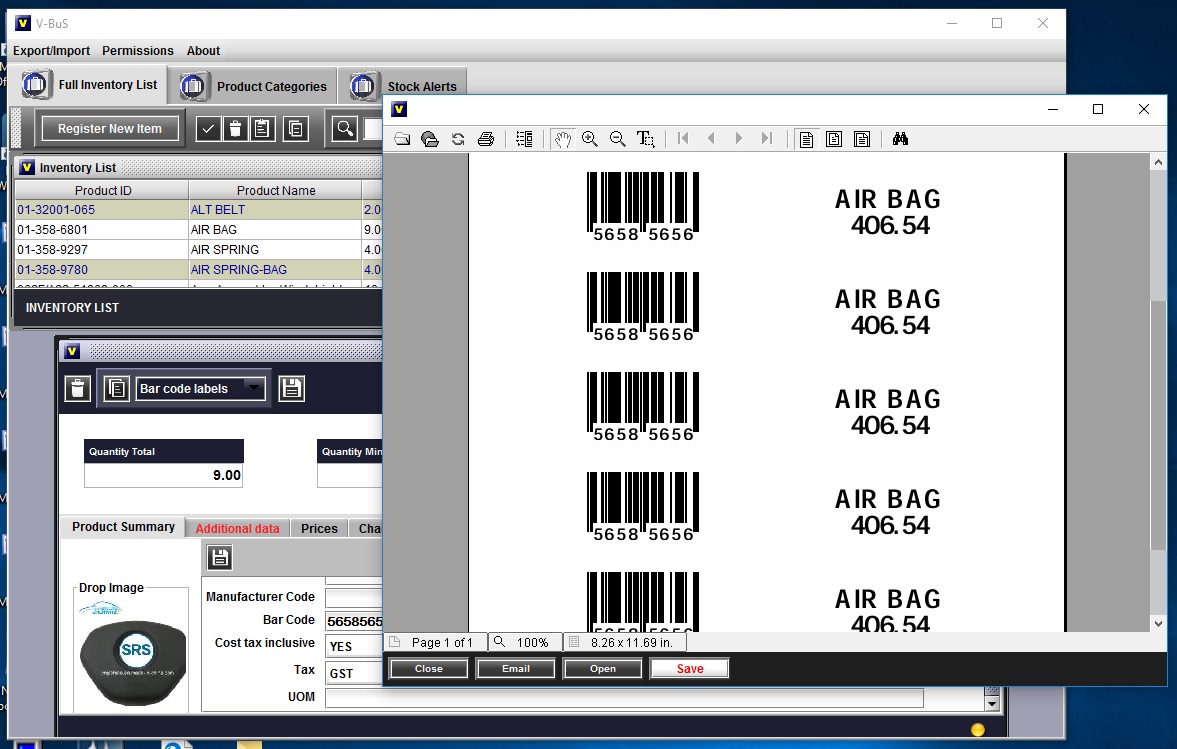1177x749 pixels.
Task: Select the AIR SPRING product name cell
Action: point(275,250)
